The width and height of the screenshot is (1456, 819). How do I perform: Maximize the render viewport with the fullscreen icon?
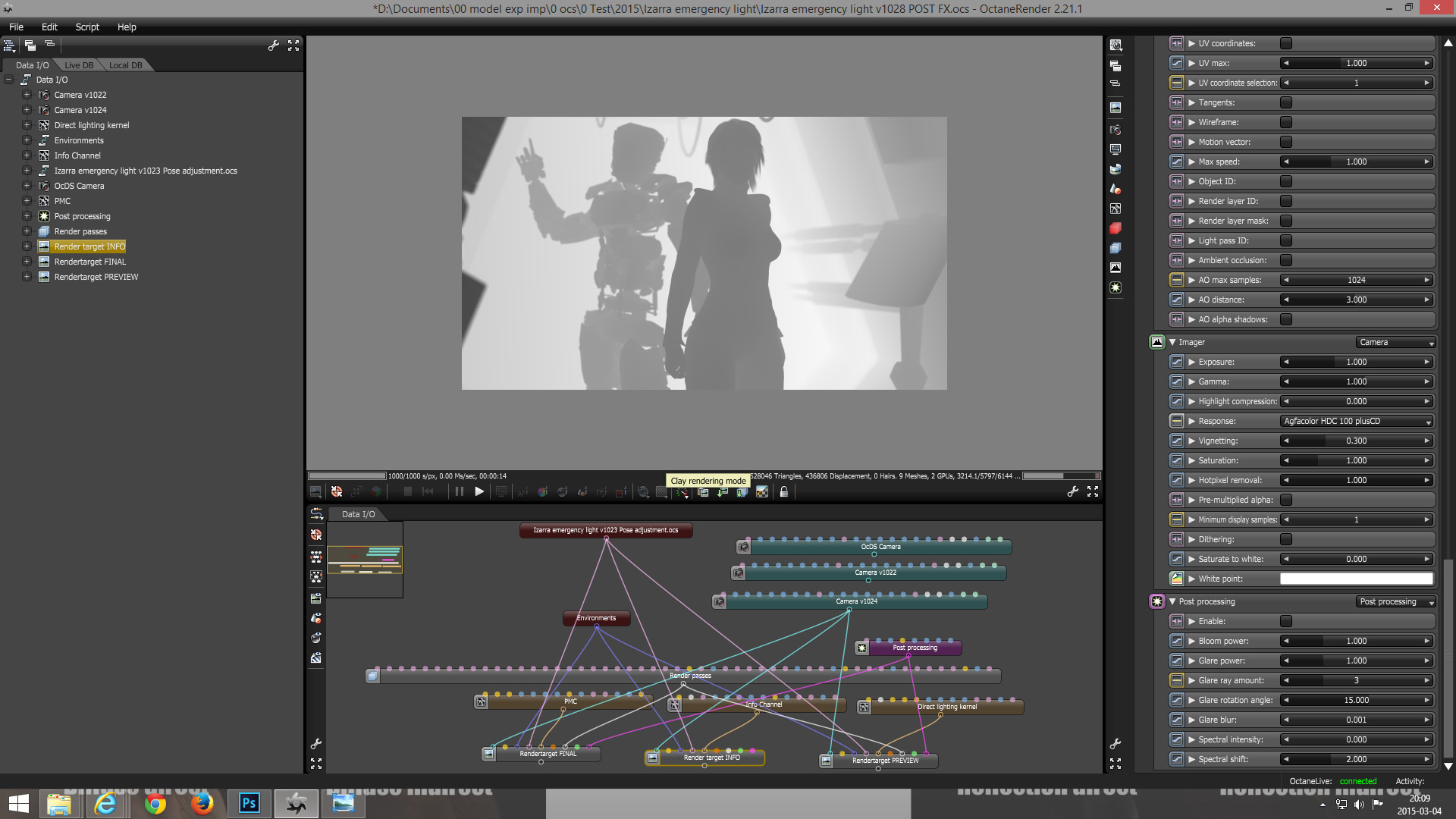click(x=1093, y=492)
